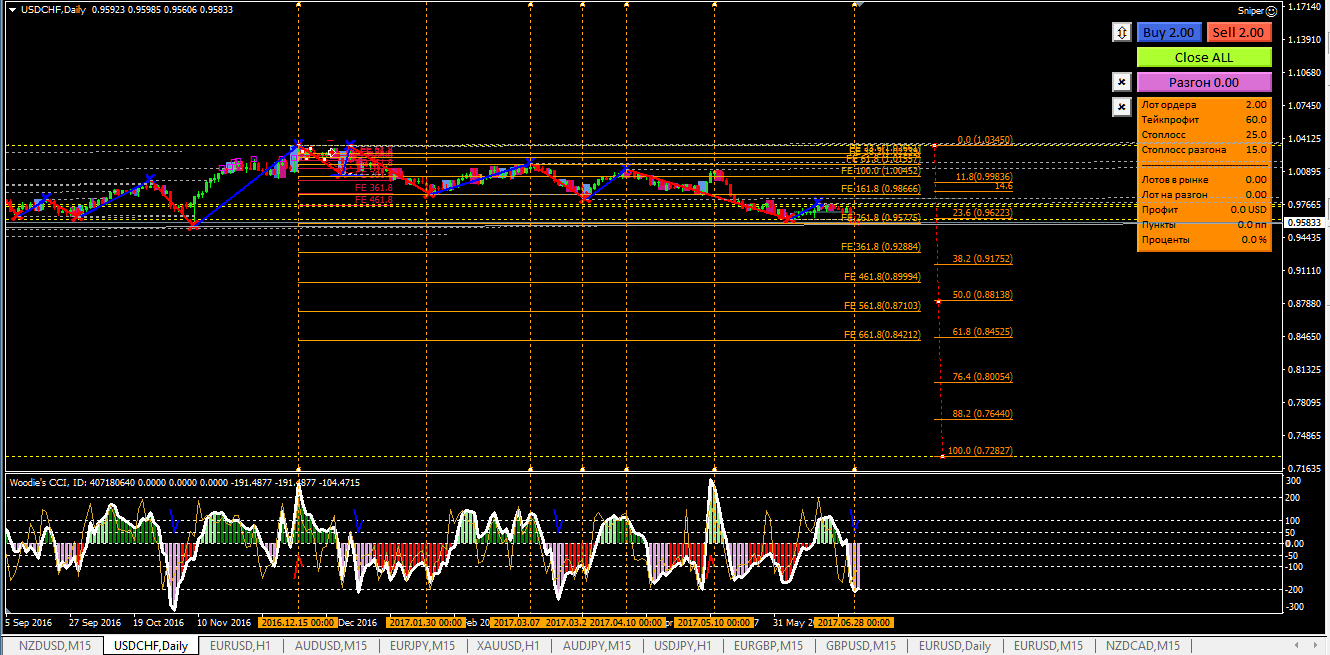Open the EURUSD,H1 chart tab
The height and width of the screenshot is (655, 1330).
point(240,646)
